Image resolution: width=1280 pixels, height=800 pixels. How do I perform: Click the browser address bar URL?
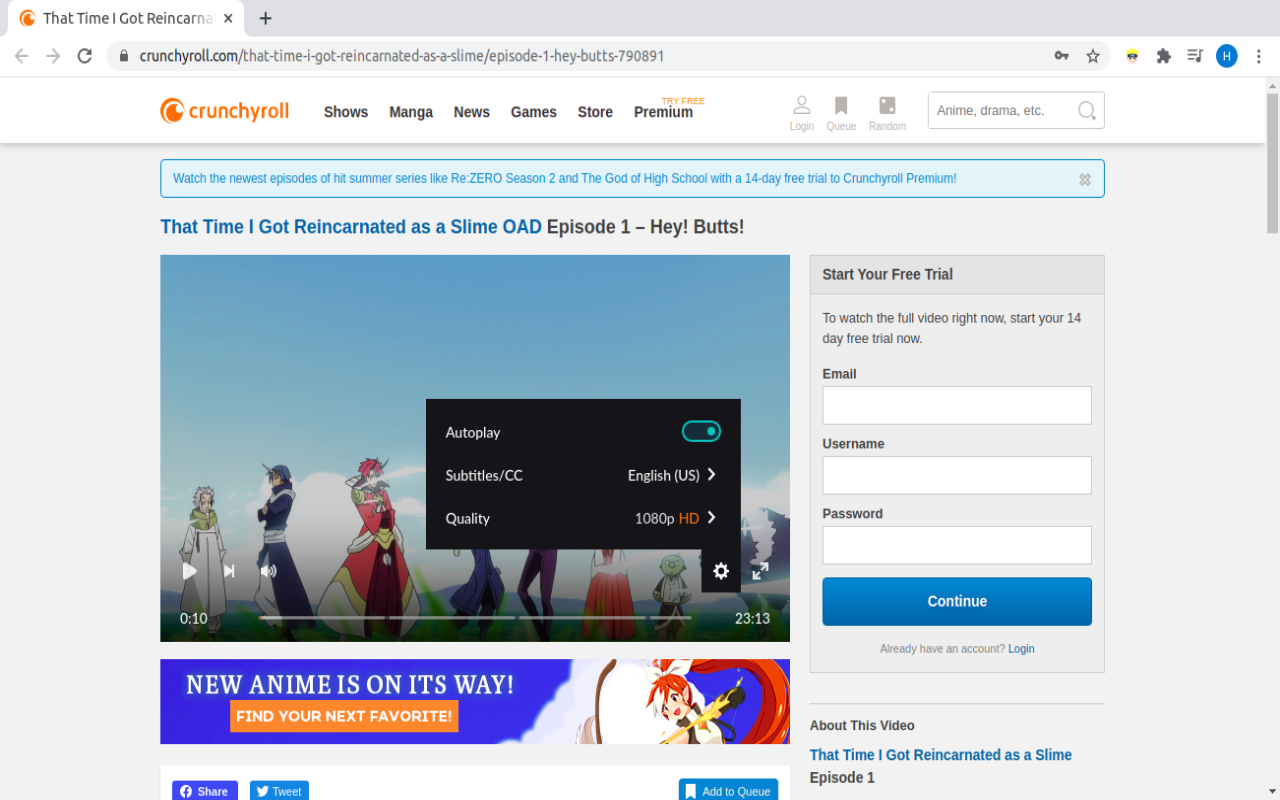coord(402,56)
